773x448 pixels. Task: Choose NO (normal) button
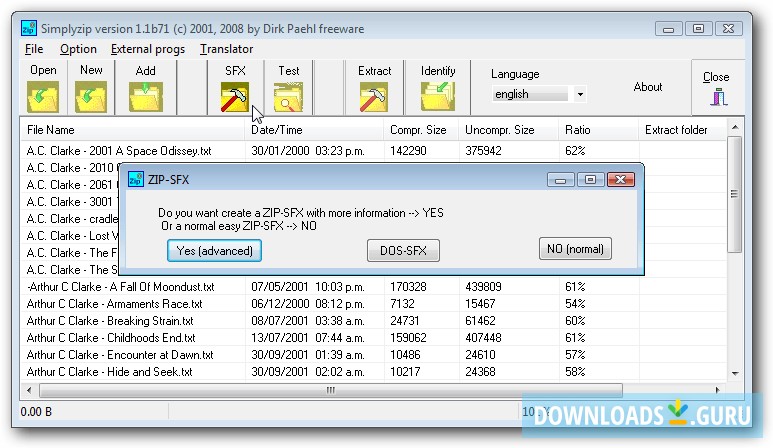575,248
